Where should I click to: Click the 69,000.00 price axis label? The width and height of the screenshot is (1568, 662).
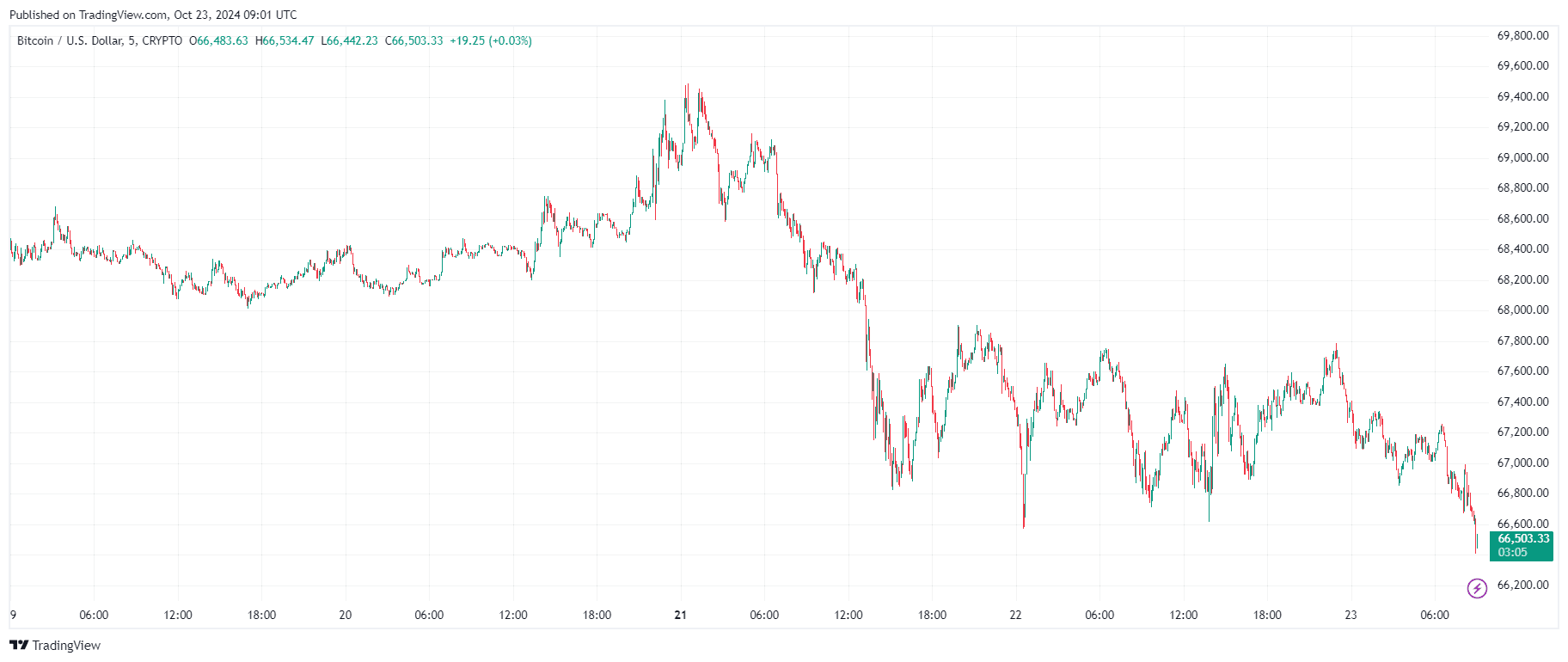point(1522,157)
